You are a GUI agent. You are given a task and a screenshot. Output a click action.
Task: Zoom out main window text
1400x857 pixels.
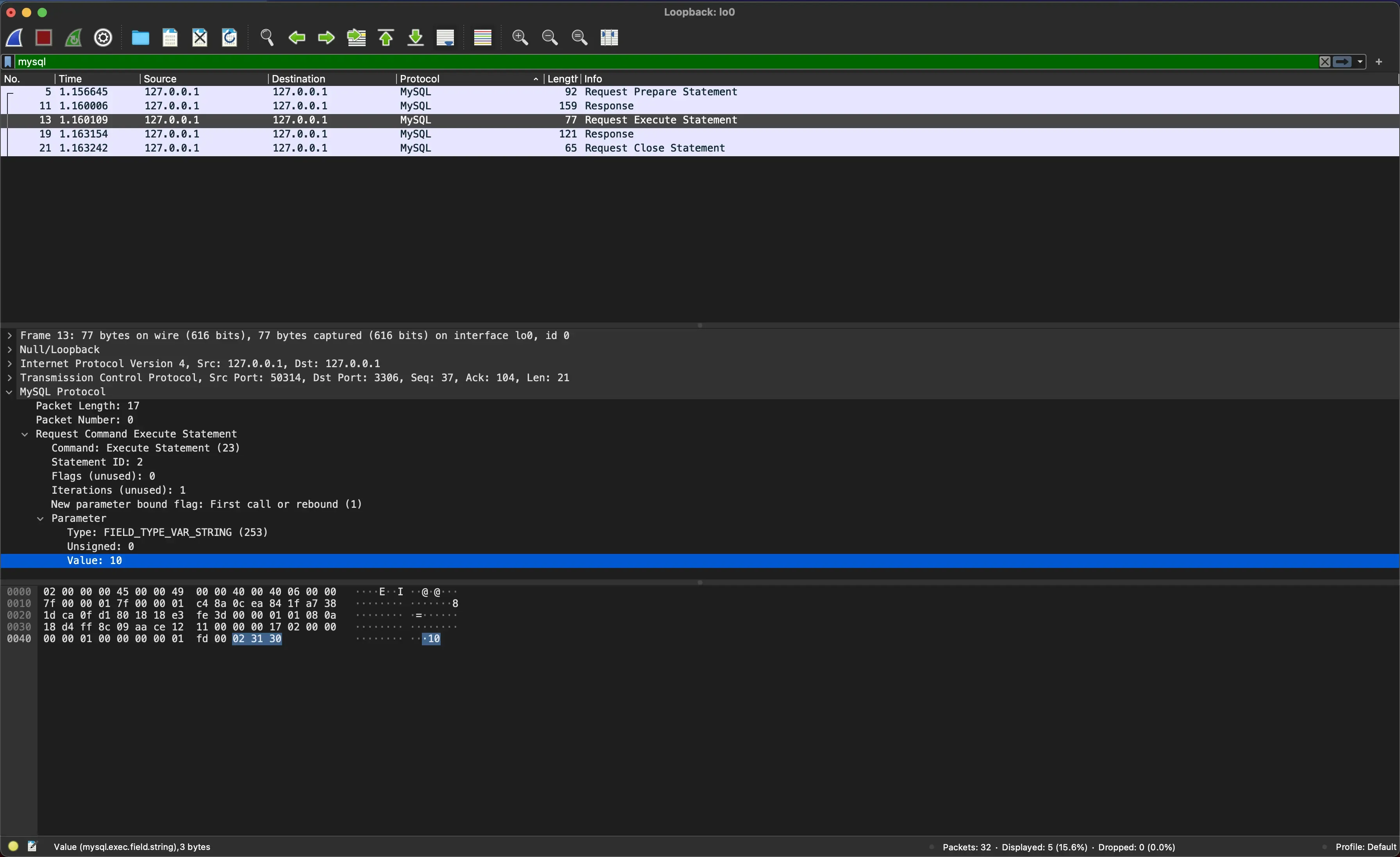[550, 37]
